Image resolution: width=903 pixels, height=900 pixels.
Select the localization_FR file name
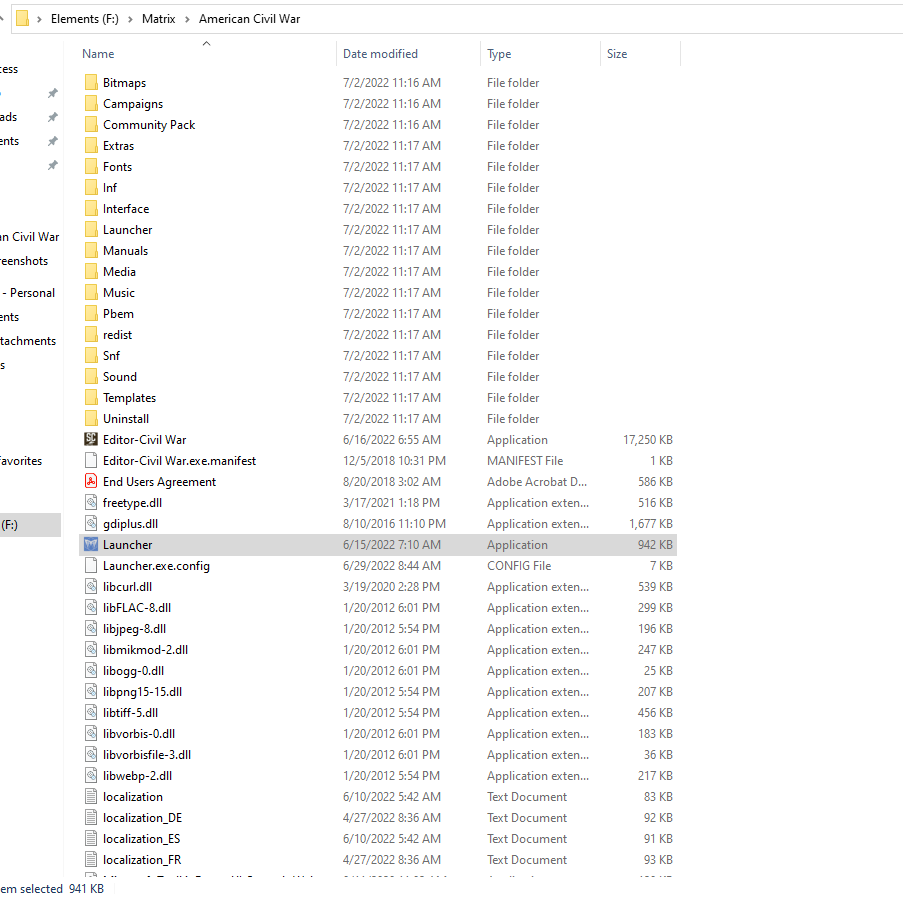(142, 860)
